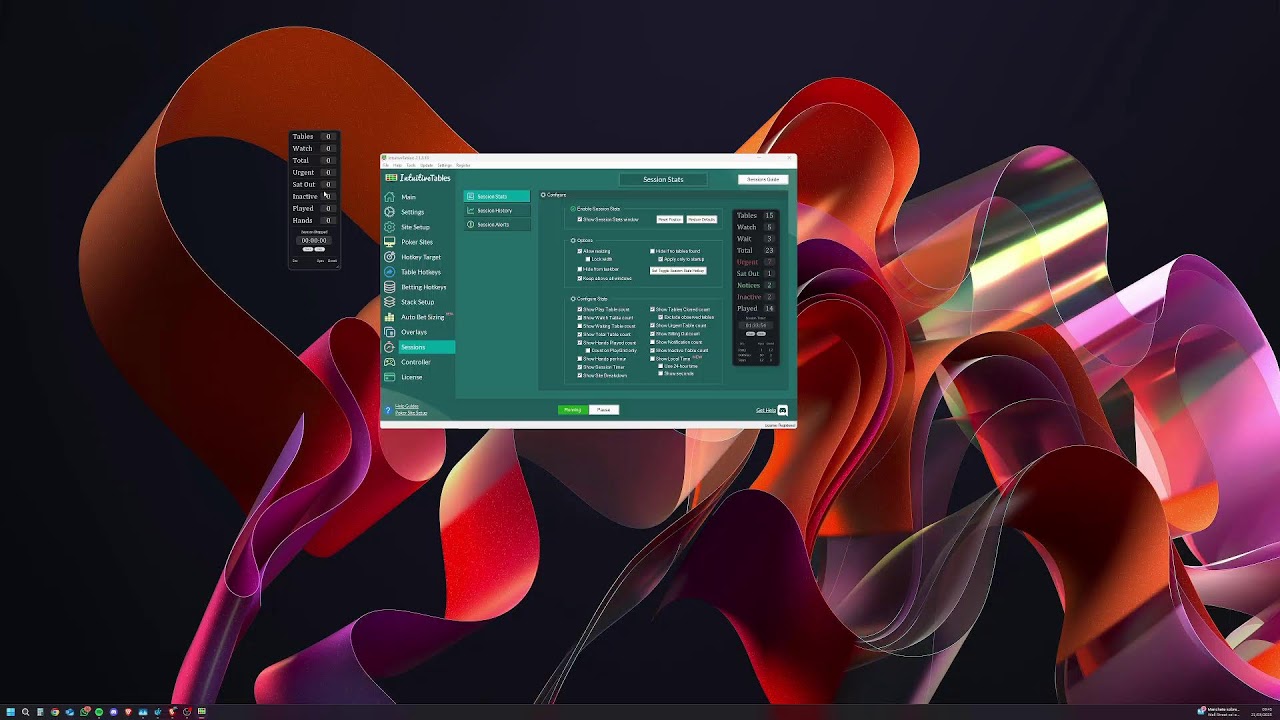Click the Pause button
The width and height of the screenshot is (1280, 720).
[604, 410]
